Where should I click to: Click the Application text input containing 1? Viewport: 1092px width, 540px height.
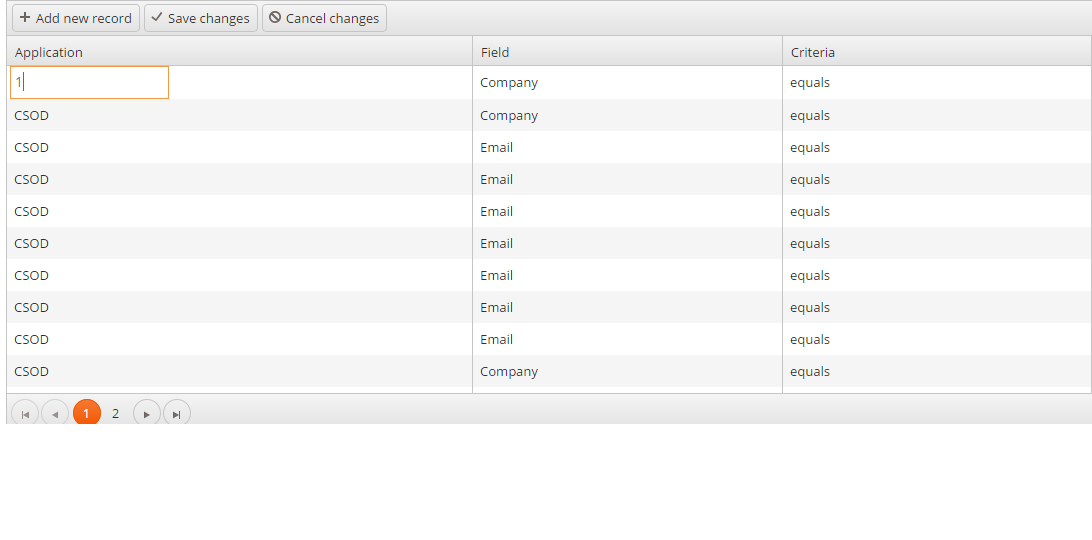click(x=90, y=83)
